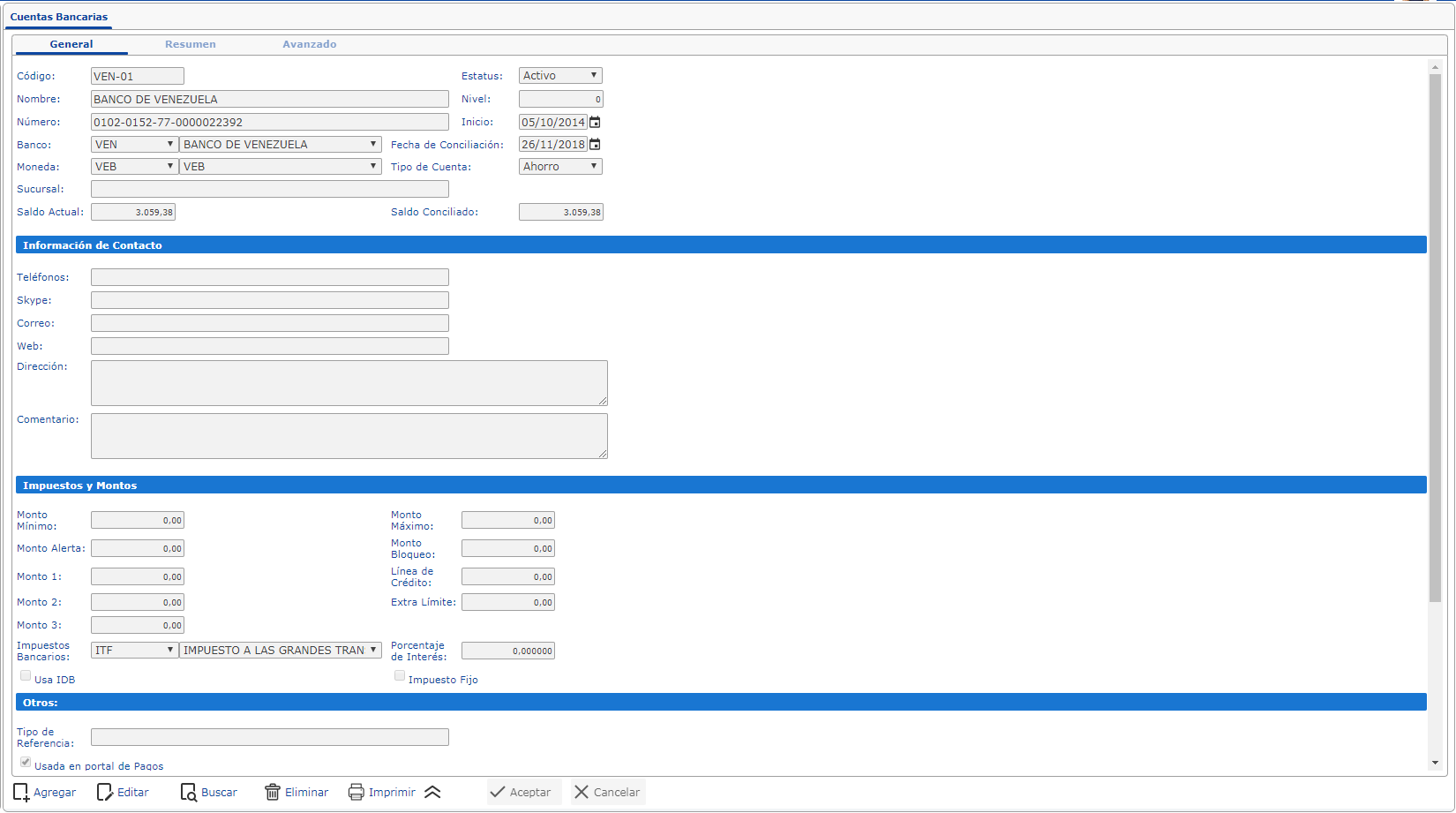This screenshot has width=1456, height=813.
Task: Expand the Tipo de Cuenta dropdown
Action: point(560,167)
